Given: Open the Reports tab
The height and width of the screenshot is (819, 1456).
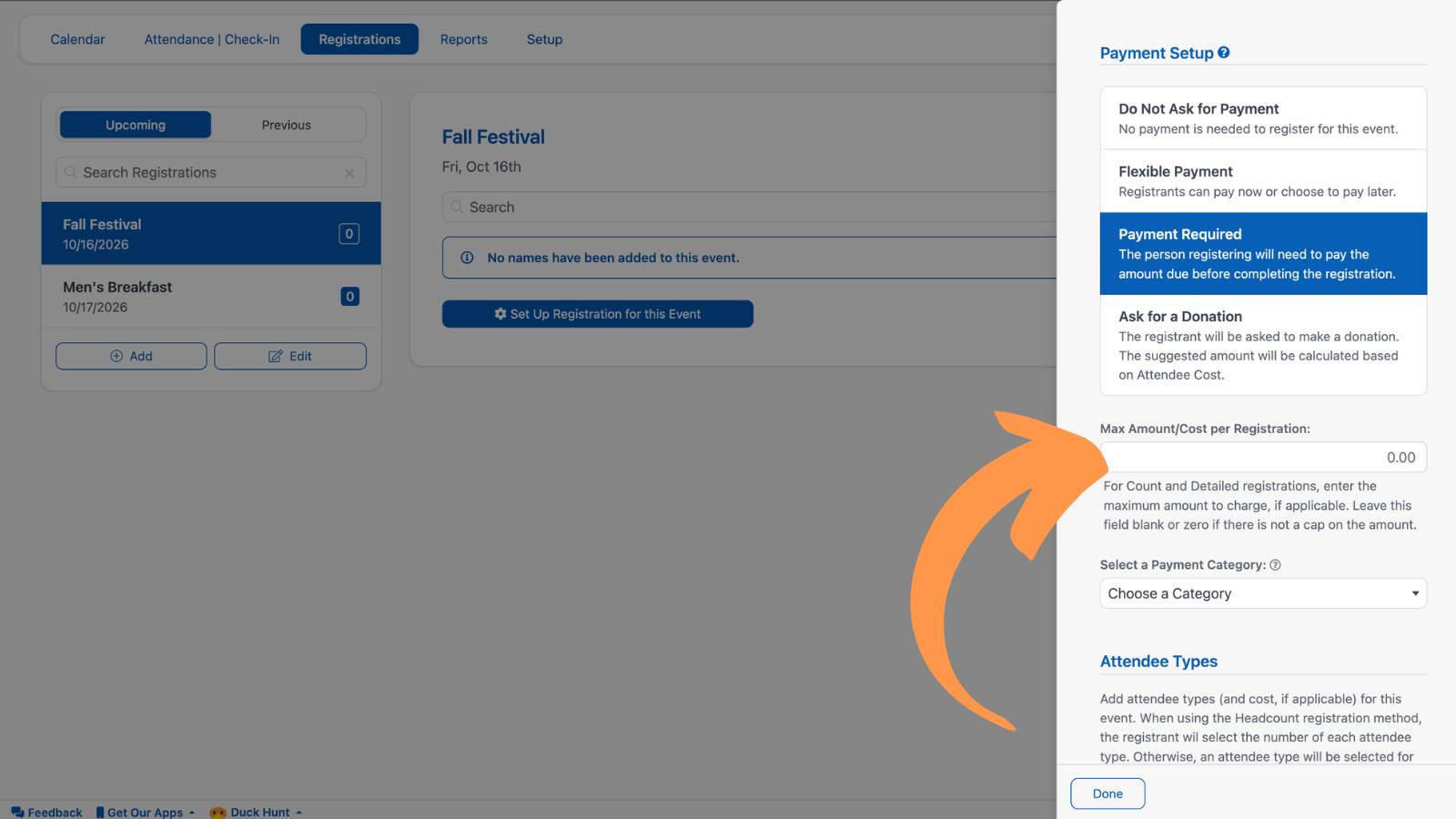Looking at the screenshot, I should (x=464, y=39).
